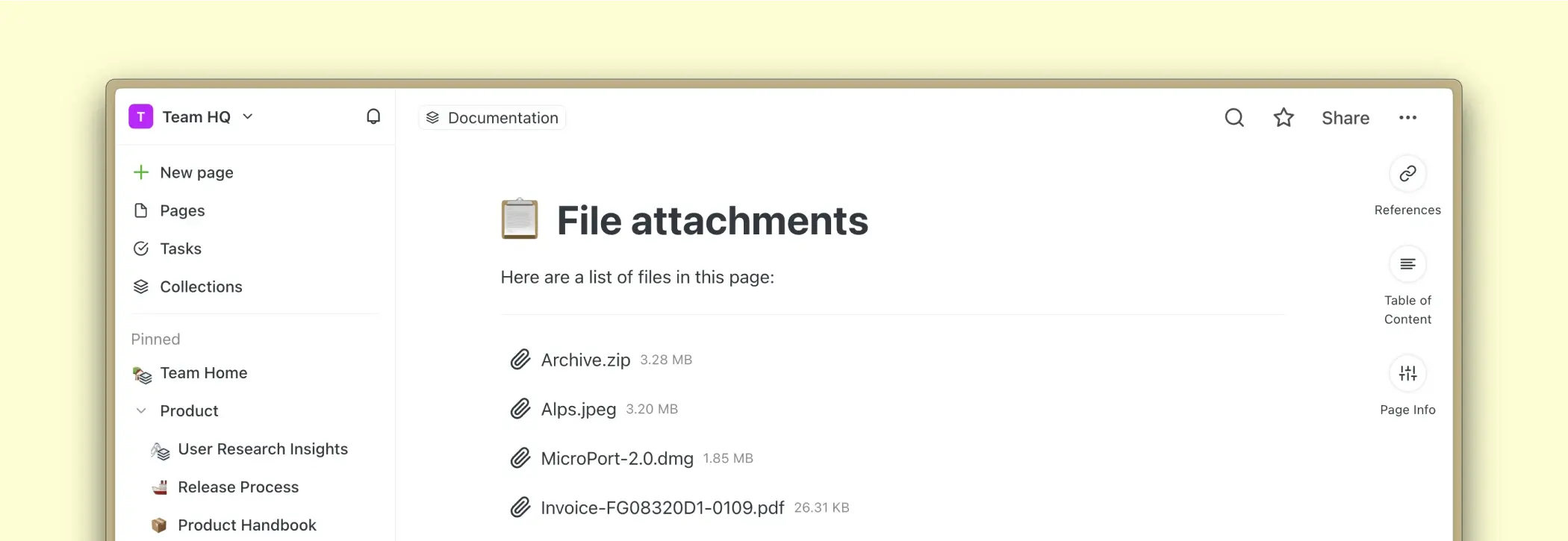The height and width of the screenshot is (541, 1568).
Task: Click the paperclip icon next to Archive.zip
Action: [520, 360]
